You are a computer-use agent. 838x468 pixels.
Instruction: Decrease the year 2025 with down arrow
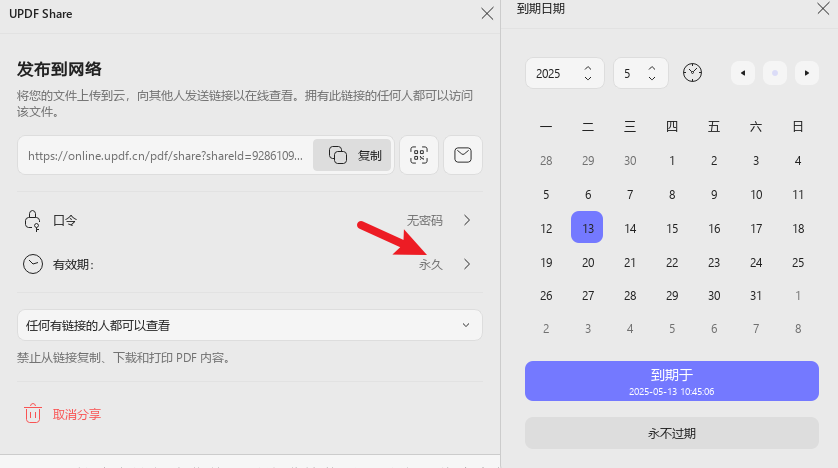pyautogui.click(x=588, y=78)
